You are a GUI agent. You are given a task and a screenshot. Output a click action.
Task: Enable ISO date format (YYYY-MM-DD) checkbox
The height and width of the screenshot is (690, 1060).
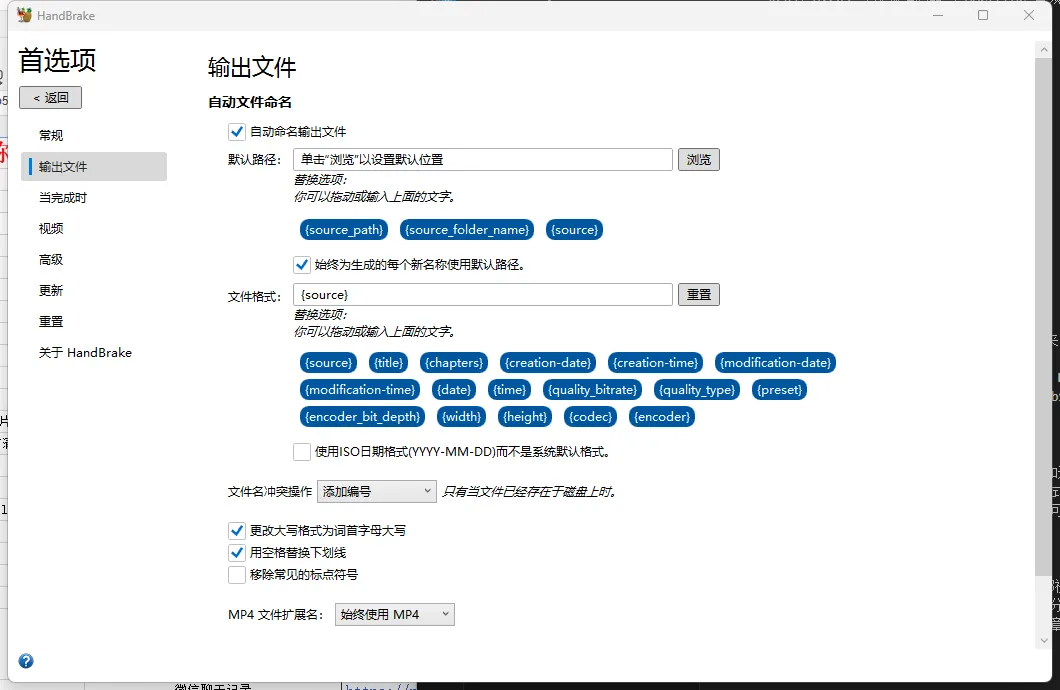click(302, 451)
